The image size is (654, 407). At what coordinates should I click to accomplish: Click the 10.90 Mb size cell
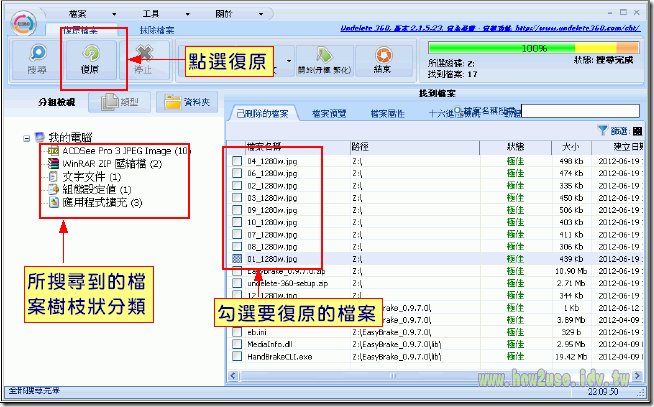click(571, 271)
